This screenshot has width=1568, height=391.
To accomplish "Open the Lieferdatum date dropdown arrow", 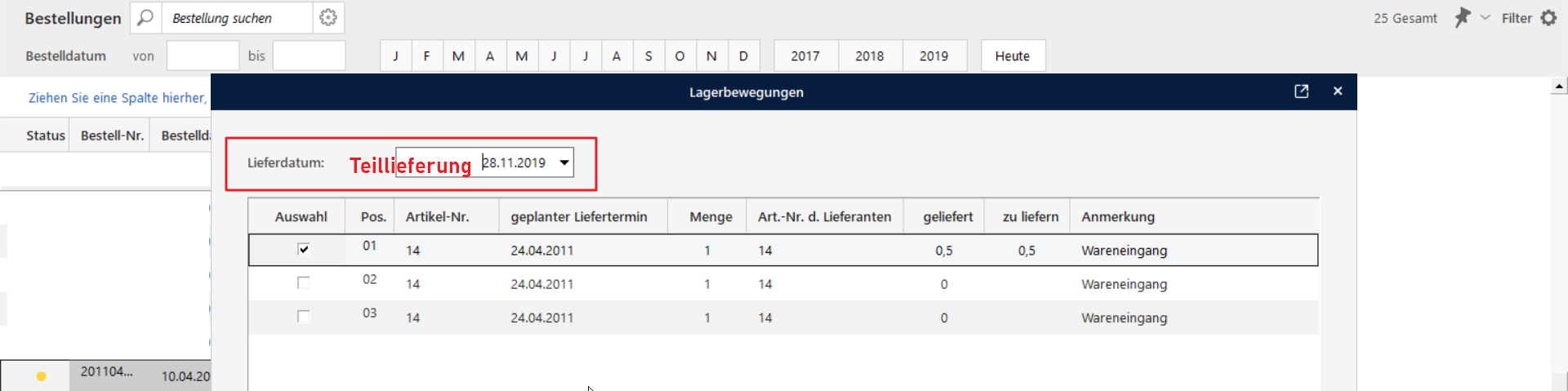I will click(564, 162).
